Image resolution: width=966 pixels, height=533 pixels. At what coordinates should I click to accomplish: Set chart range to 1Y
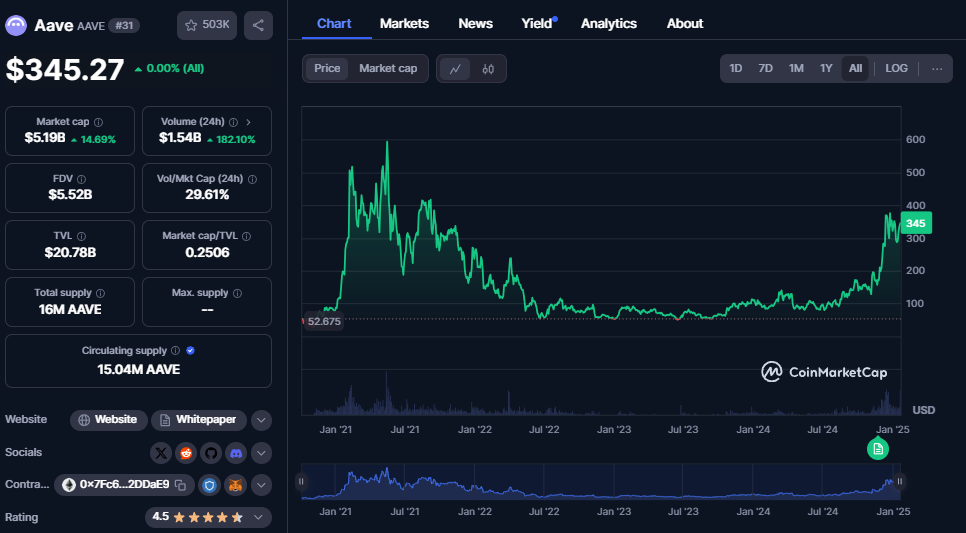[x=826, y=68]
